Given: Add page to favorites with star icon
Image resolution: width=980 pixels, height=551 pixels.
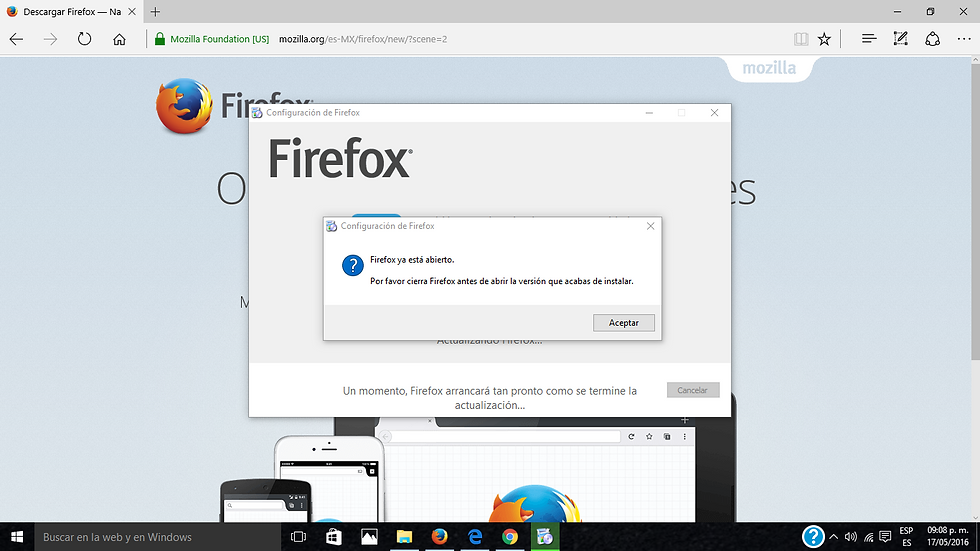Looking at the screenshot, I should [x=824, y=39].
